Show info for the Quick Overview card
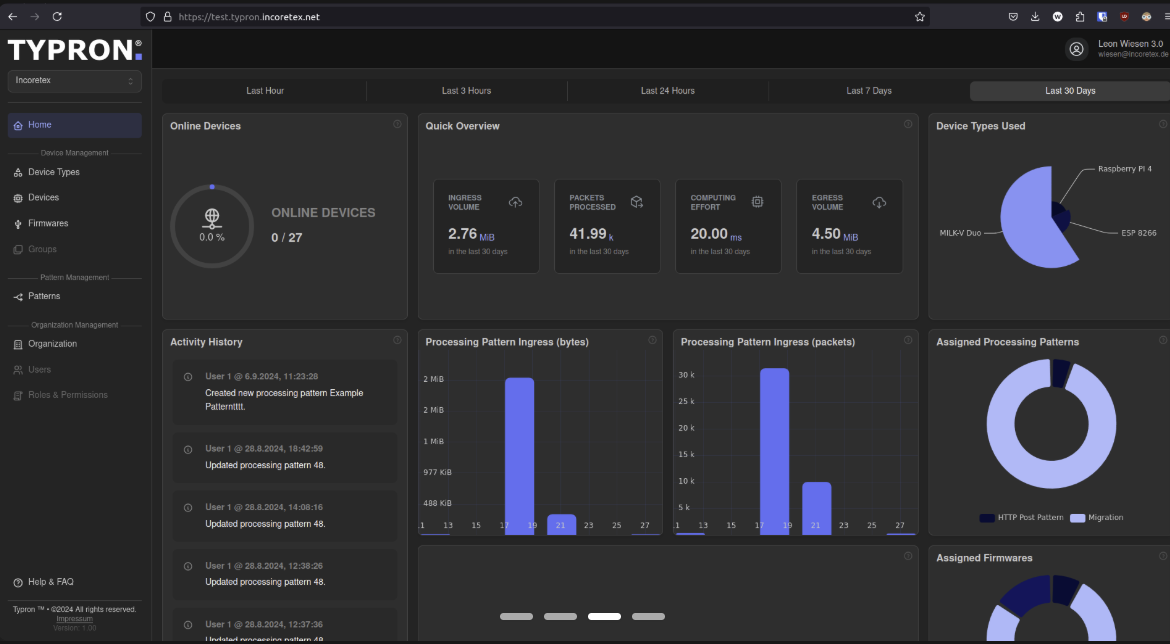 tap(907, 124)
